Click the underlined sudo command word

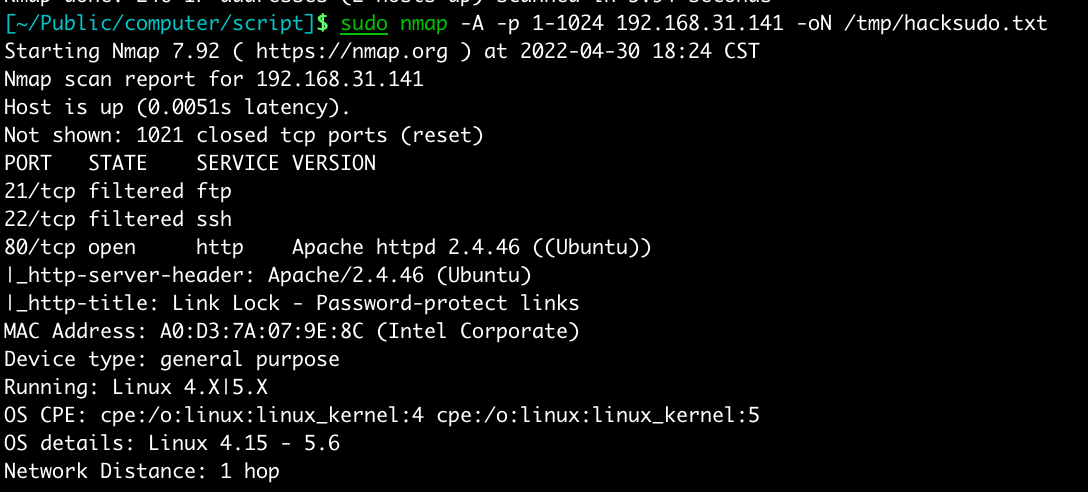(364, 23)
